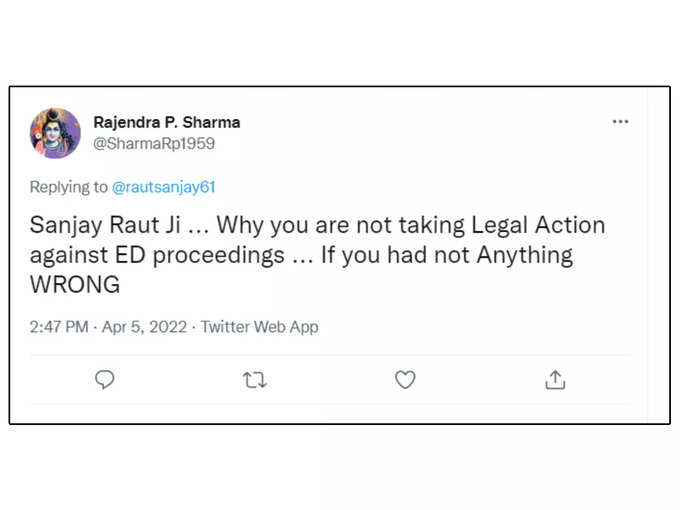Screen dimensions: 680x510
Task: Retweet this tweet using the retweet icon
Action: (255, 380)
